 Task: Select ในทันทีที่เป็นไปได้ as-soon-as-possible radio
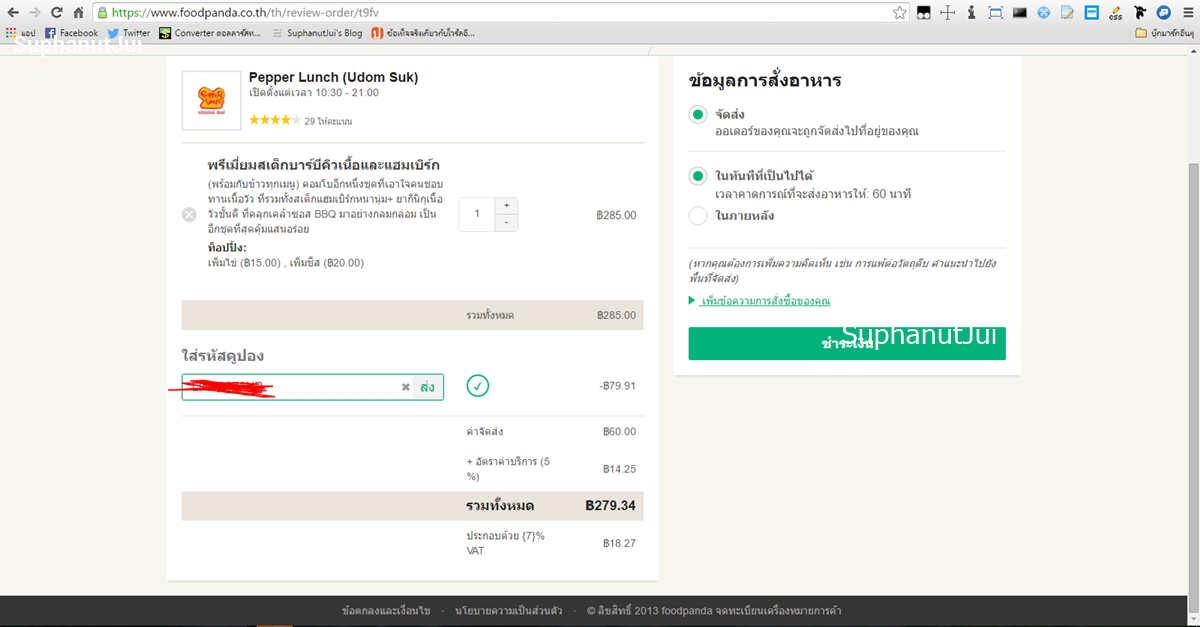pyautogui.click(x=698, y=176)
